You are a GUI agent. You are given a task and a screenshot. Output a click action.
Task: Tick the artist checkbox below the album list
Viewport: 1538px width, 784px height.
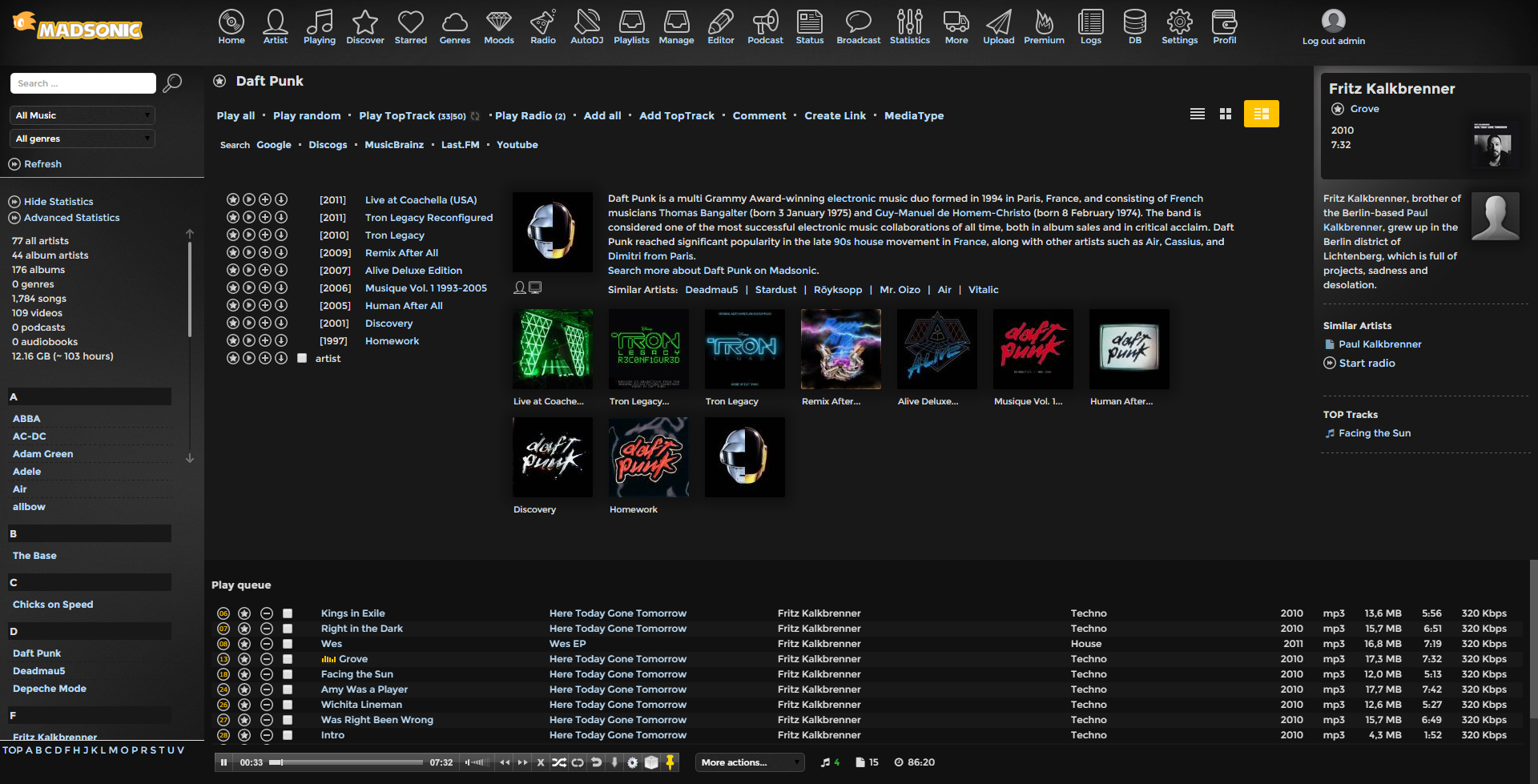(302, 359)
